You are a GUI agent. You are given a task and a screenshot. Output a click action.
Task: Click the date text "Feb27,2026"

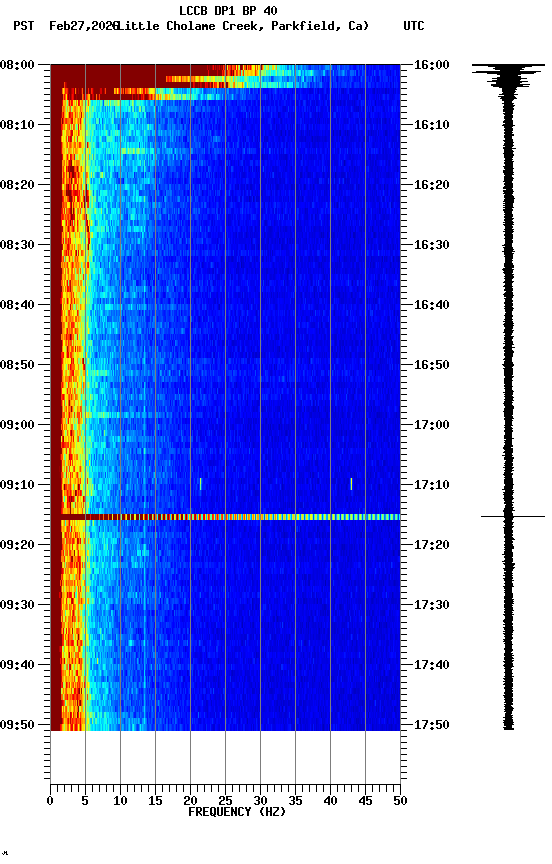(x=83, y=26)
